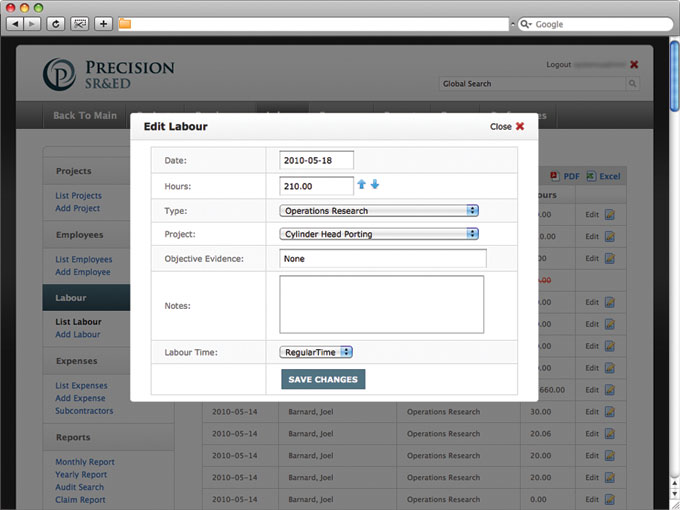Decrease hours with the down arrow
Image resolution: width=680 pixels, height=510 pixels.
375,184
